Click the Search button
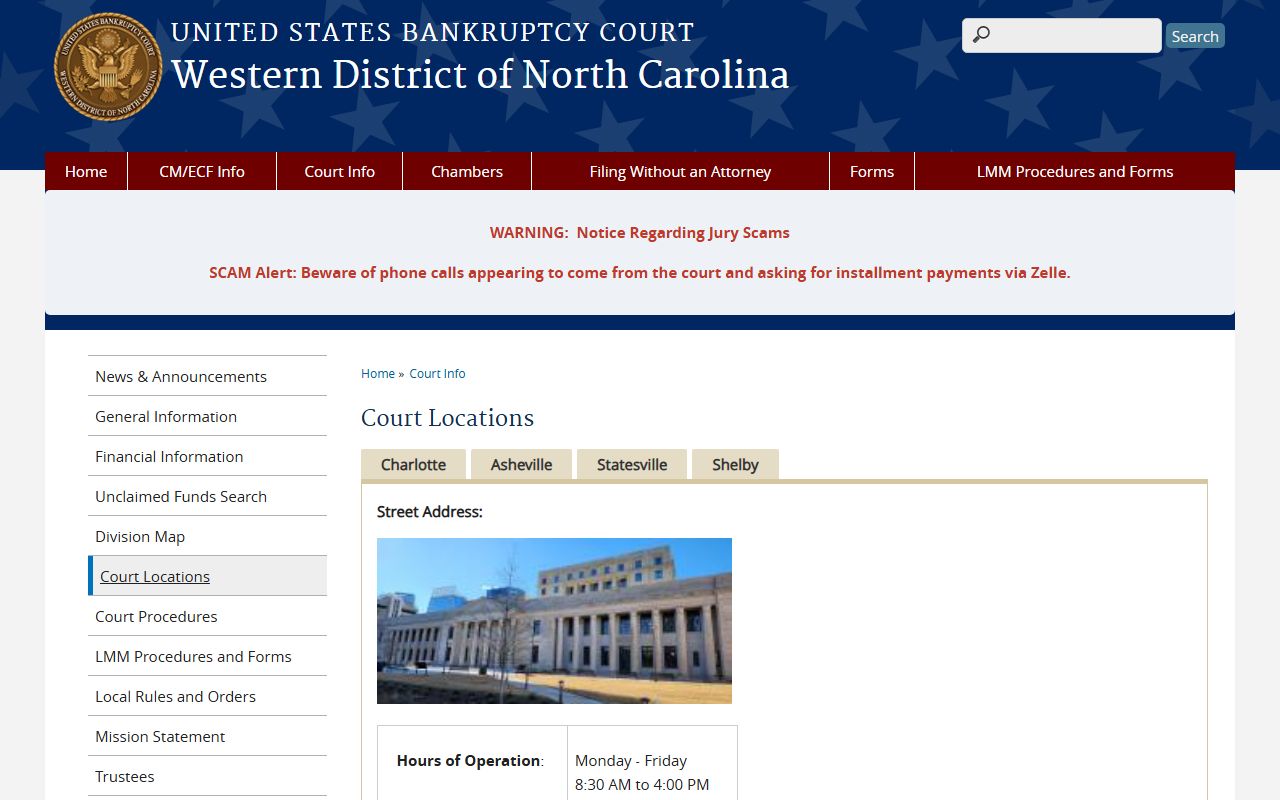 coord(1195,36)
